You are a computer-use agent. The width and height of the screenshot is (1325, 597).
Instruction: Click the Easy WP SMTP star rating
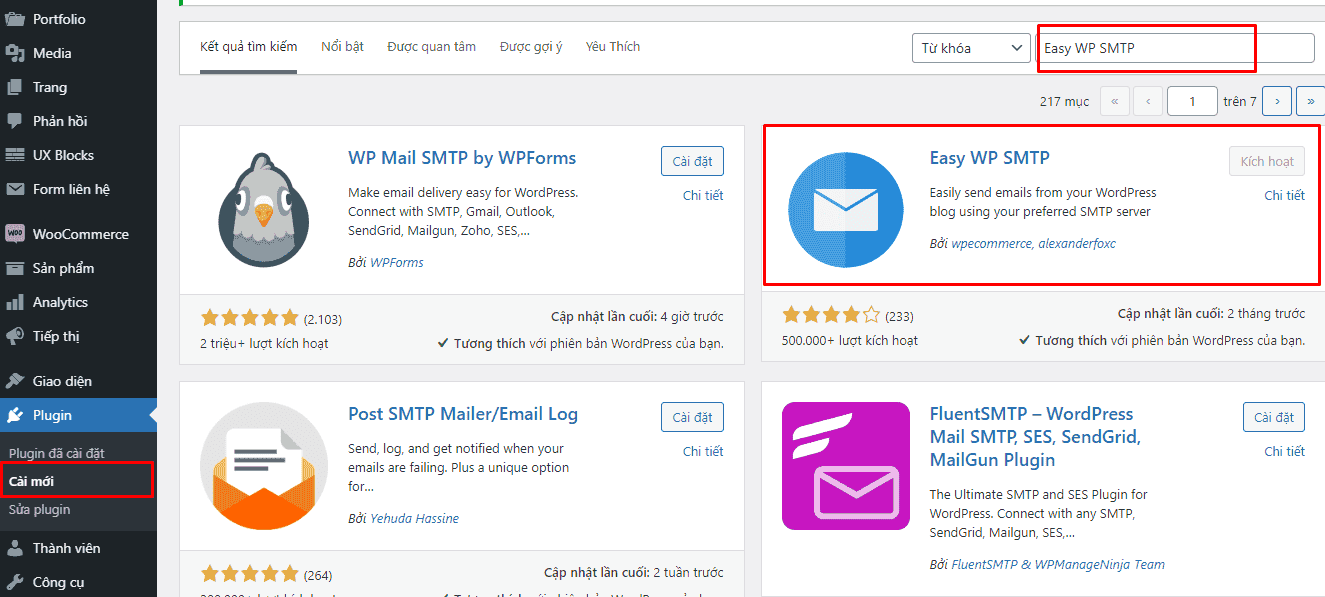pos(831,315)
